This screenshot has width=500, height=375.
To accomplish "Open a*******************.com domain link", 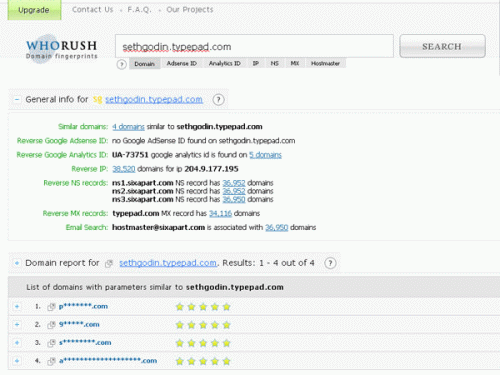I will [x=108, y=360].
